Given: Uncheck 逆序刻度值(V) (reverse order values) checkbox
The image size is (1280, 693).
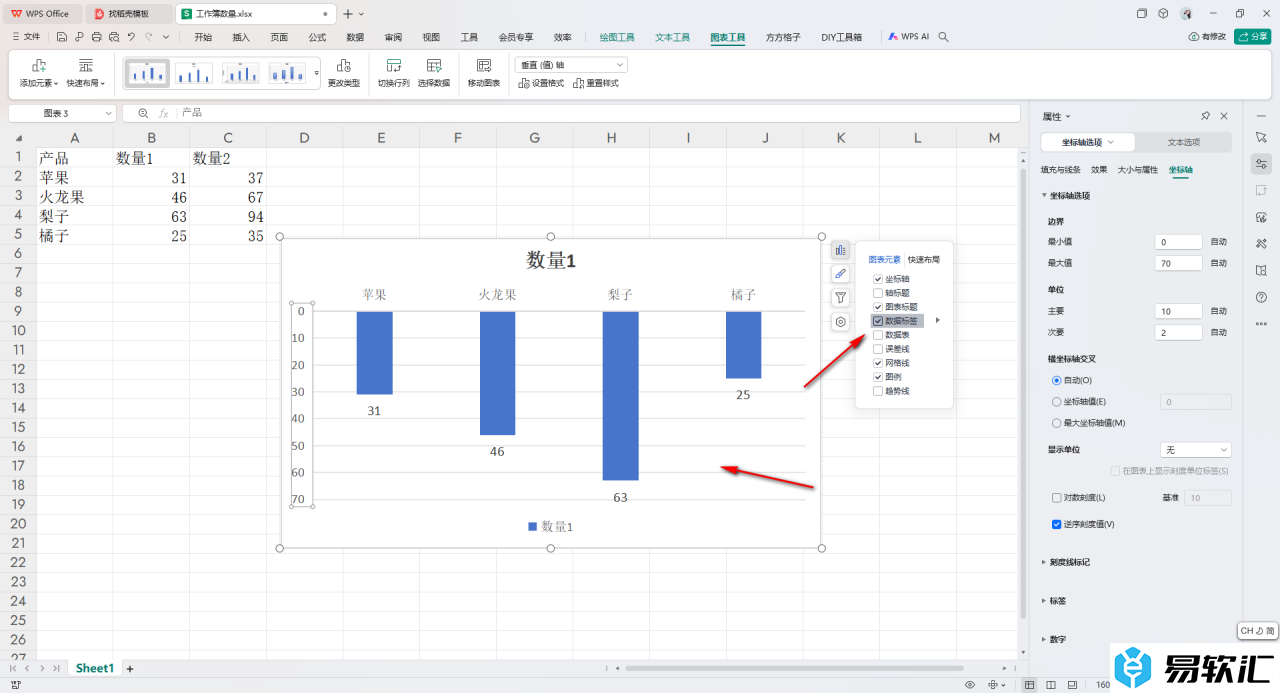Looking at the screenshot, I should (x=1057, y=524).
